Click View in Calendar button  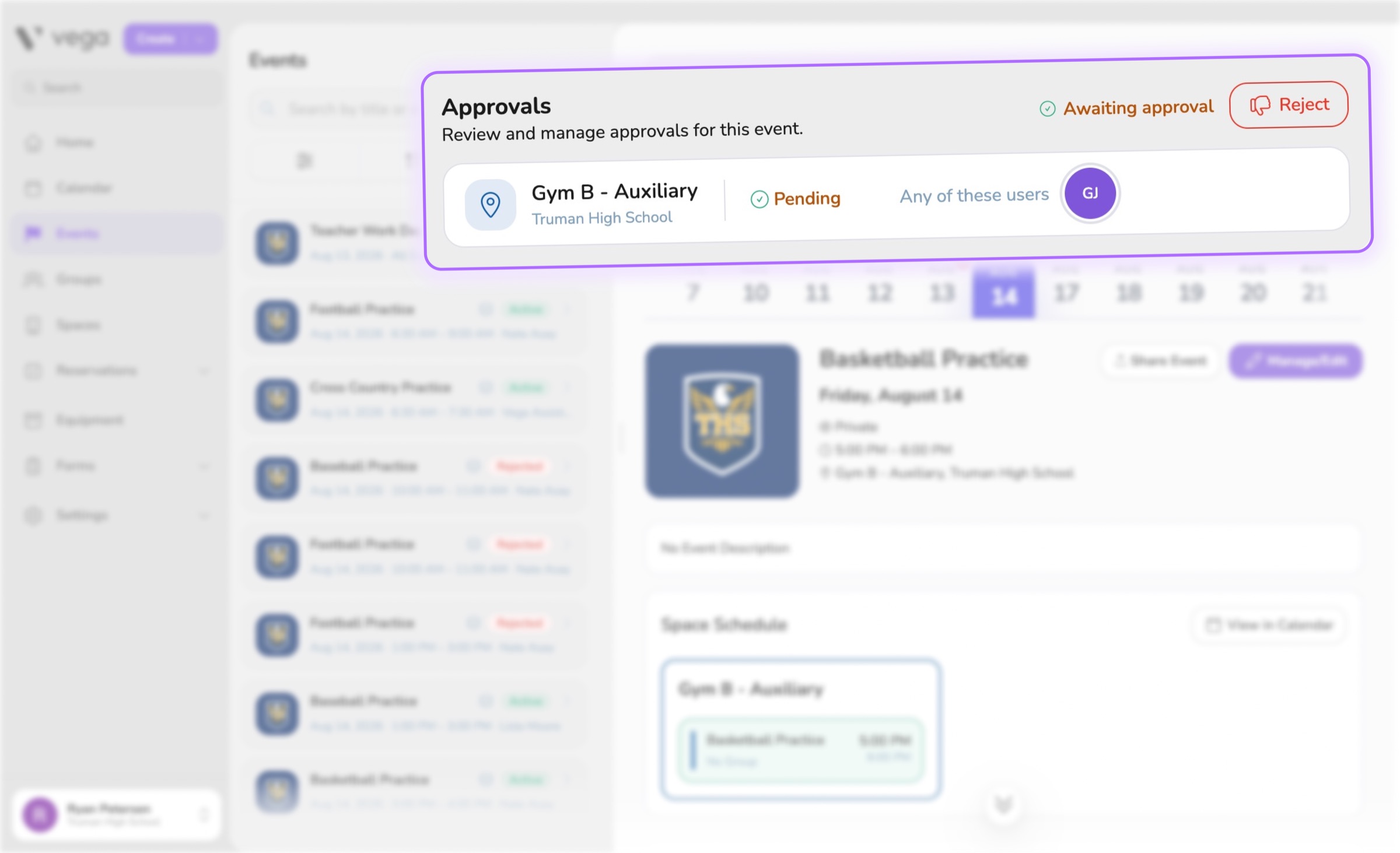pyautogui.click(x=1269, y=625)
